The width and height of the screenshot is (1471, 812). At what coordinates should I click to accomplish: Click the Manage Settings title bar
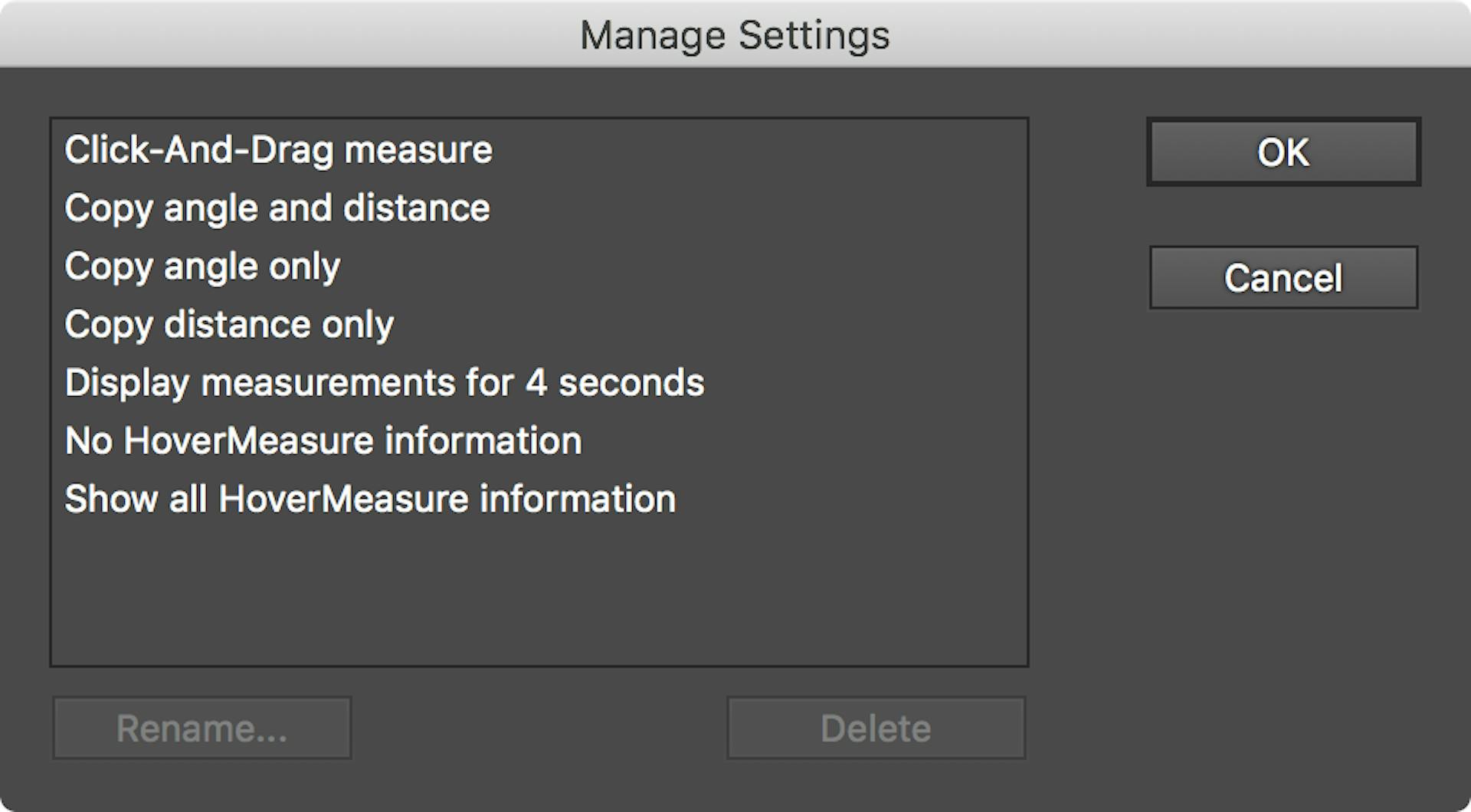pos(735,34)
